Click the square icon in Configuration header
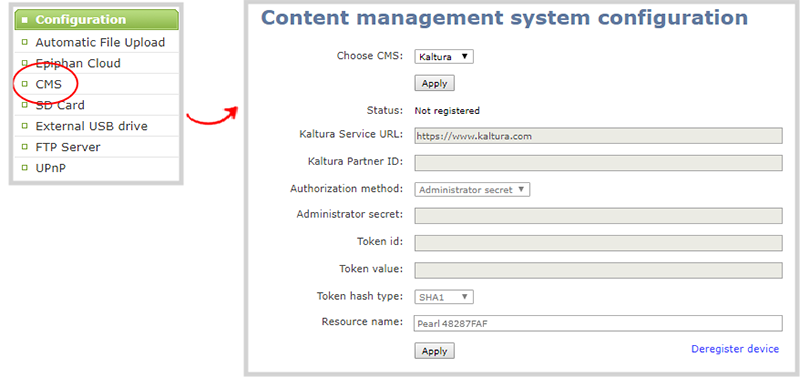This screenshot has height=377, width=800. (x=24, y=21)
